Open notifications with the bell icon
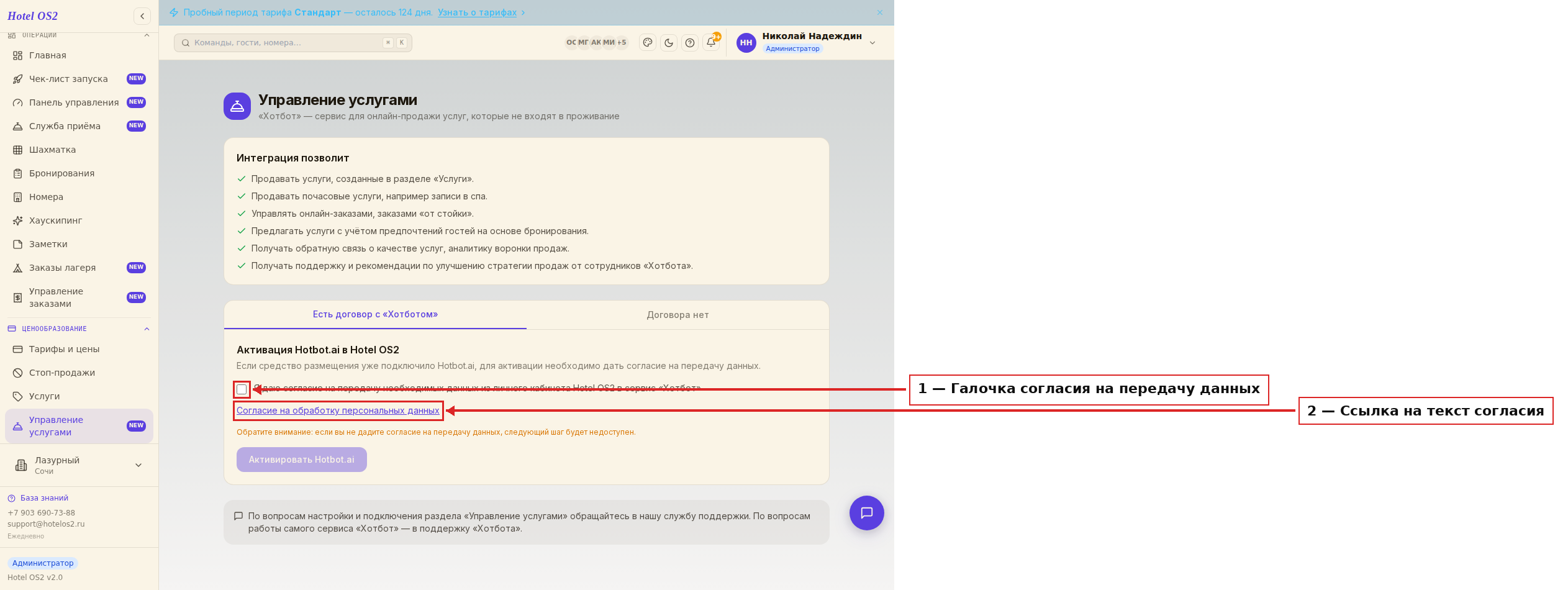This screenshot has width=1568, height=590. (711, 43)
